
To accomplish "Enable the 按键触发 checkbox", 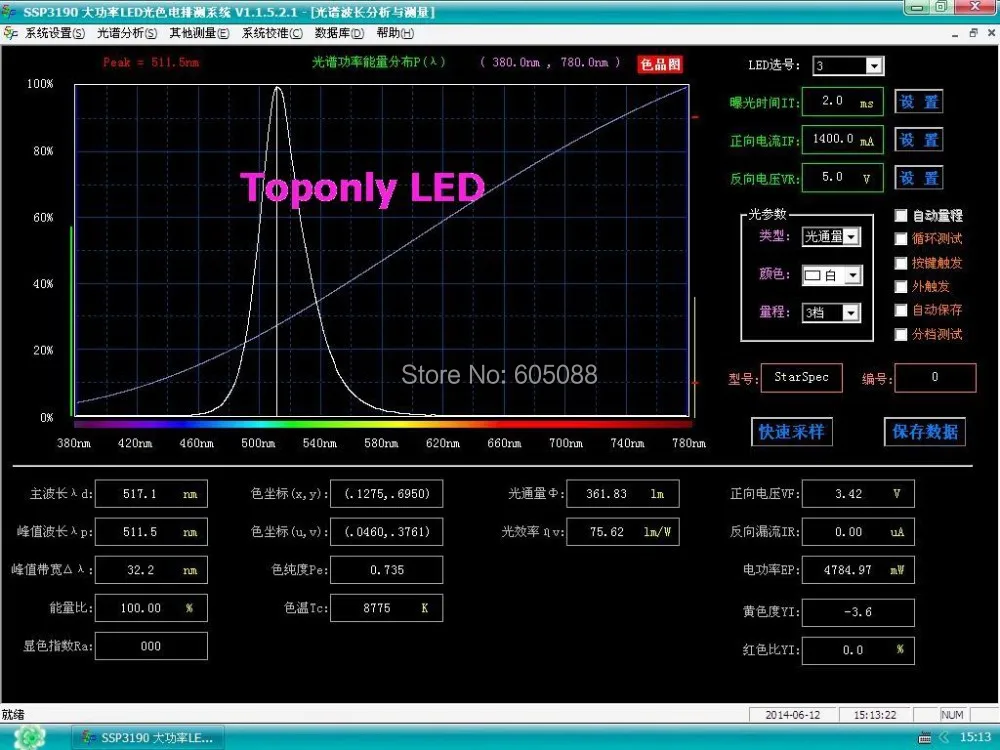I will tap(901, 263).
